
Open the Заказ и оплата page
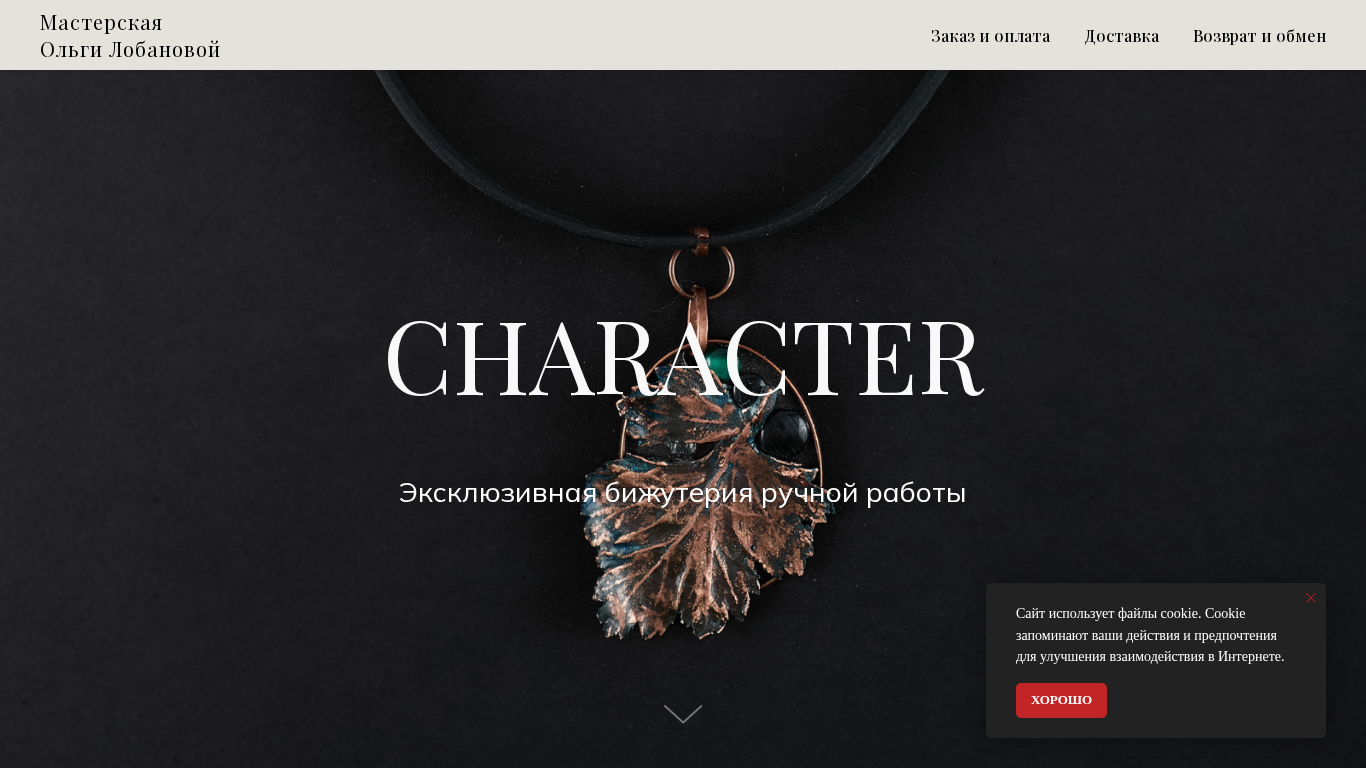(x=990, y=36)
